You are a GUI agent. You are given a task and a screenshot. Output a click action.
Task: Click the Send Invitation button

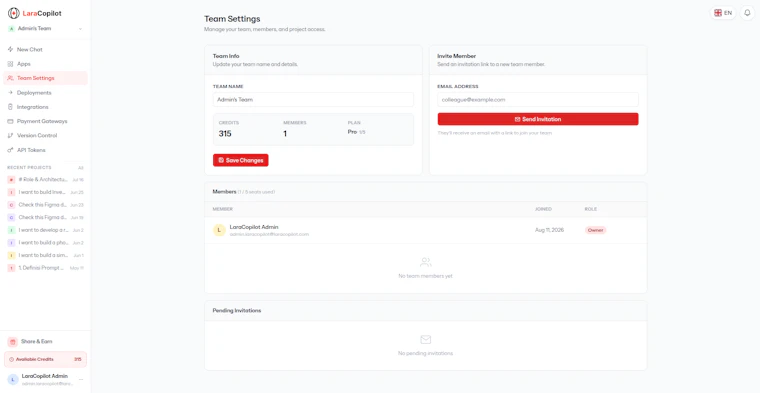point(538,119)
